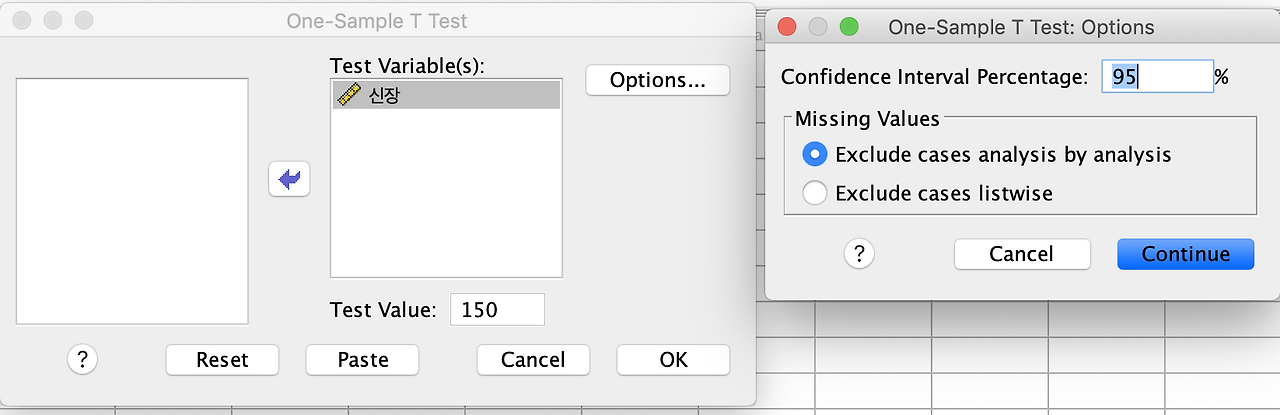Screen dimensions: 1280x415
Task: Select the 신장 test variable
Action: pos(446,95)
